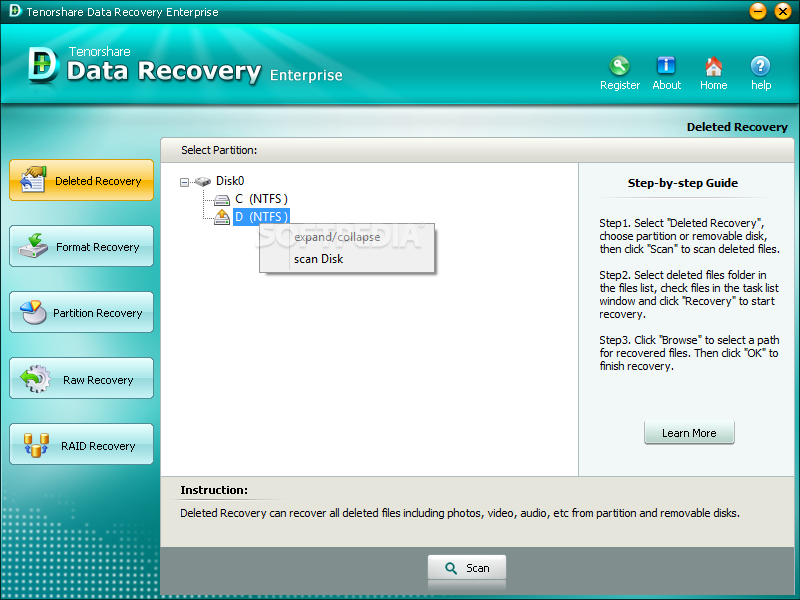The width and height of the screenshot is (800, 600).
Task: Minimize the Tenorshare window
Action: tap(758, 11)
